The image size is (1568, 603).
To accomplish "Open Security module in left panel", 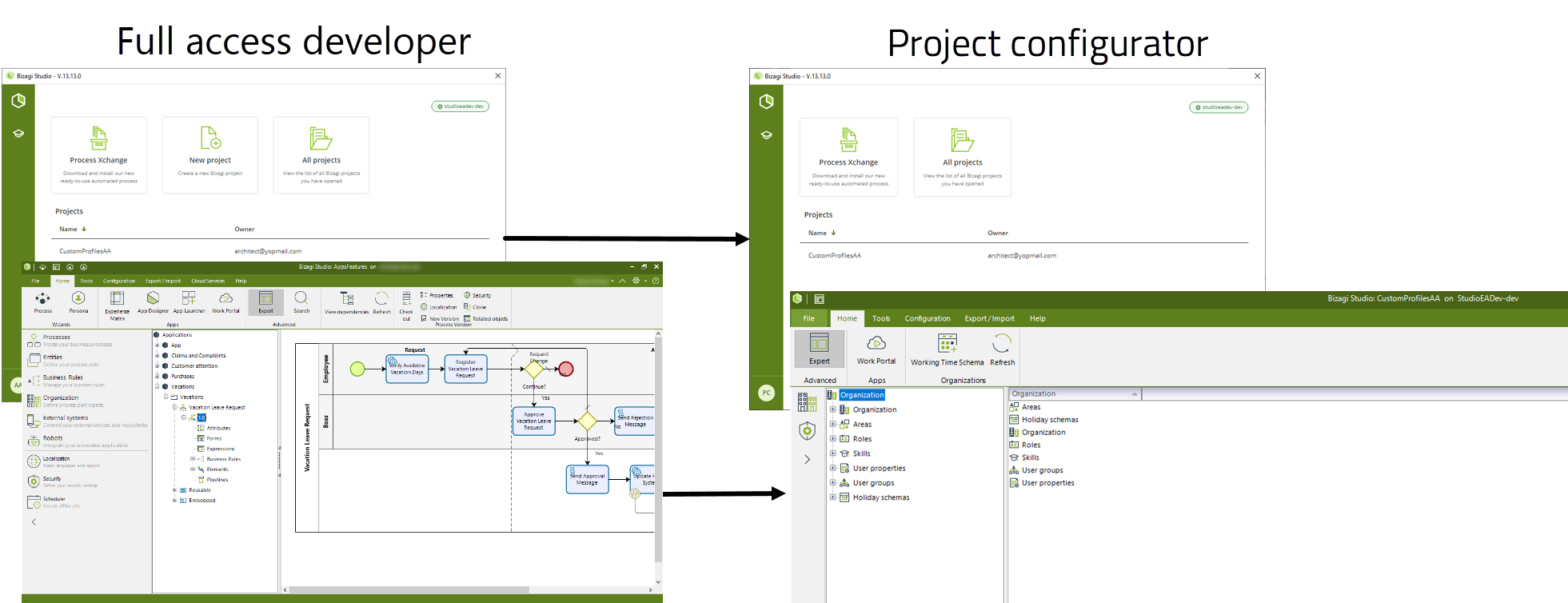I will click(x=62, y=481).
